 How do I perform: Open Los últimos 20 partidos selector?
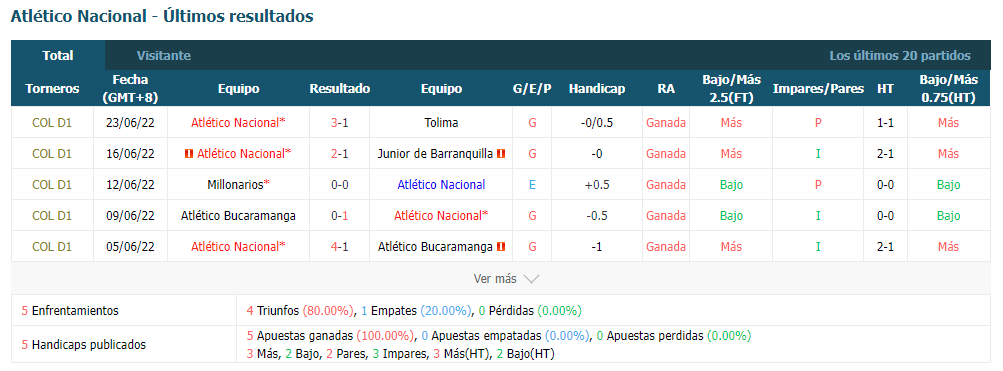point(900,56)
